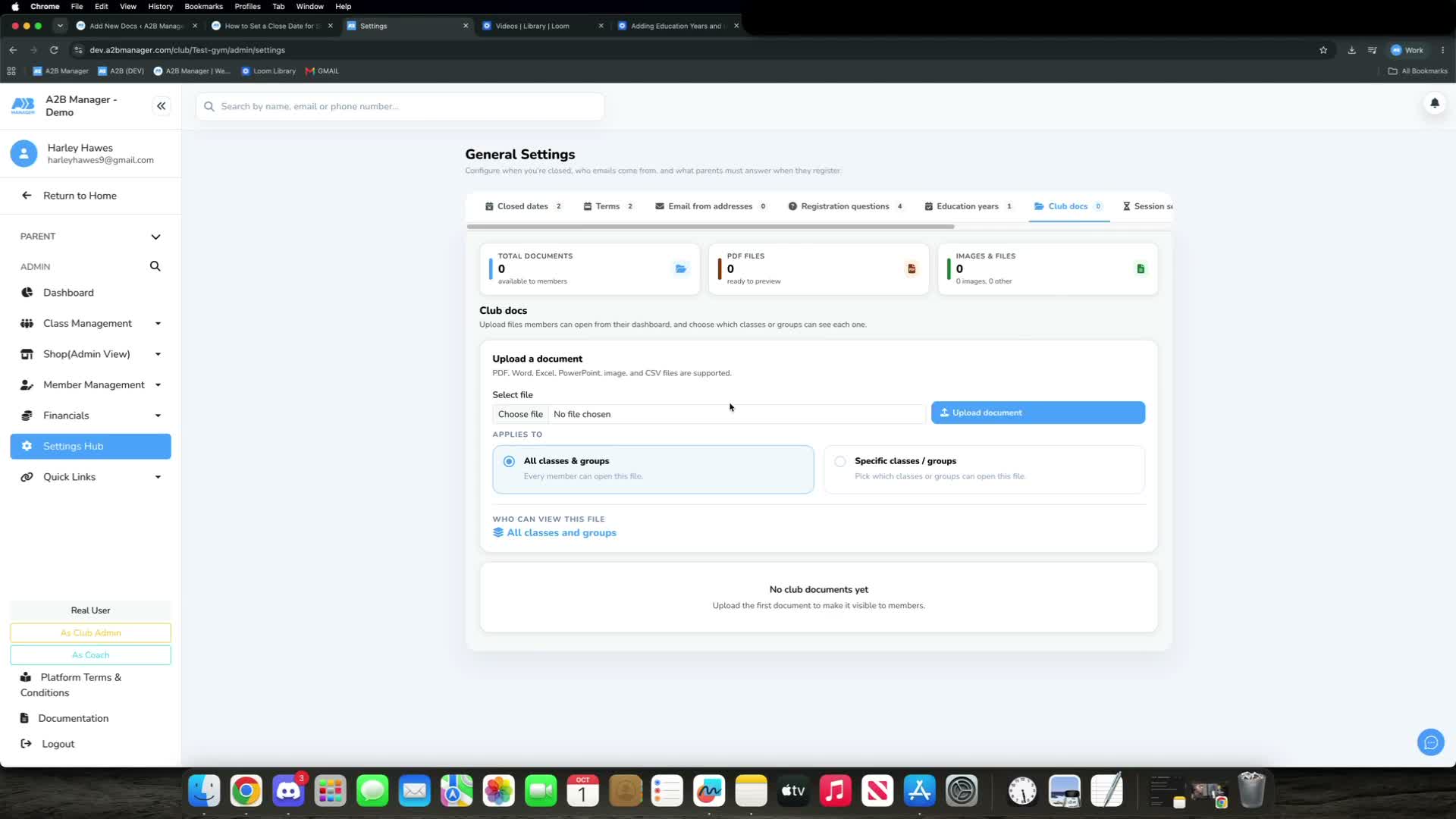Click the horizontal tab scrollbar

click(711, 227)
